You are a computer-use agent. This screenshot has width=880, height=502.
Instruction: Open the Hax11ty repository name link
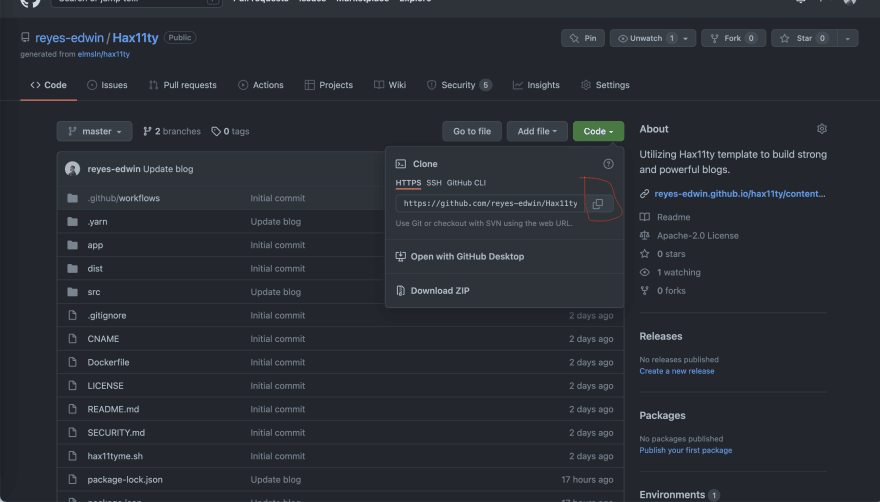(135, 38)
